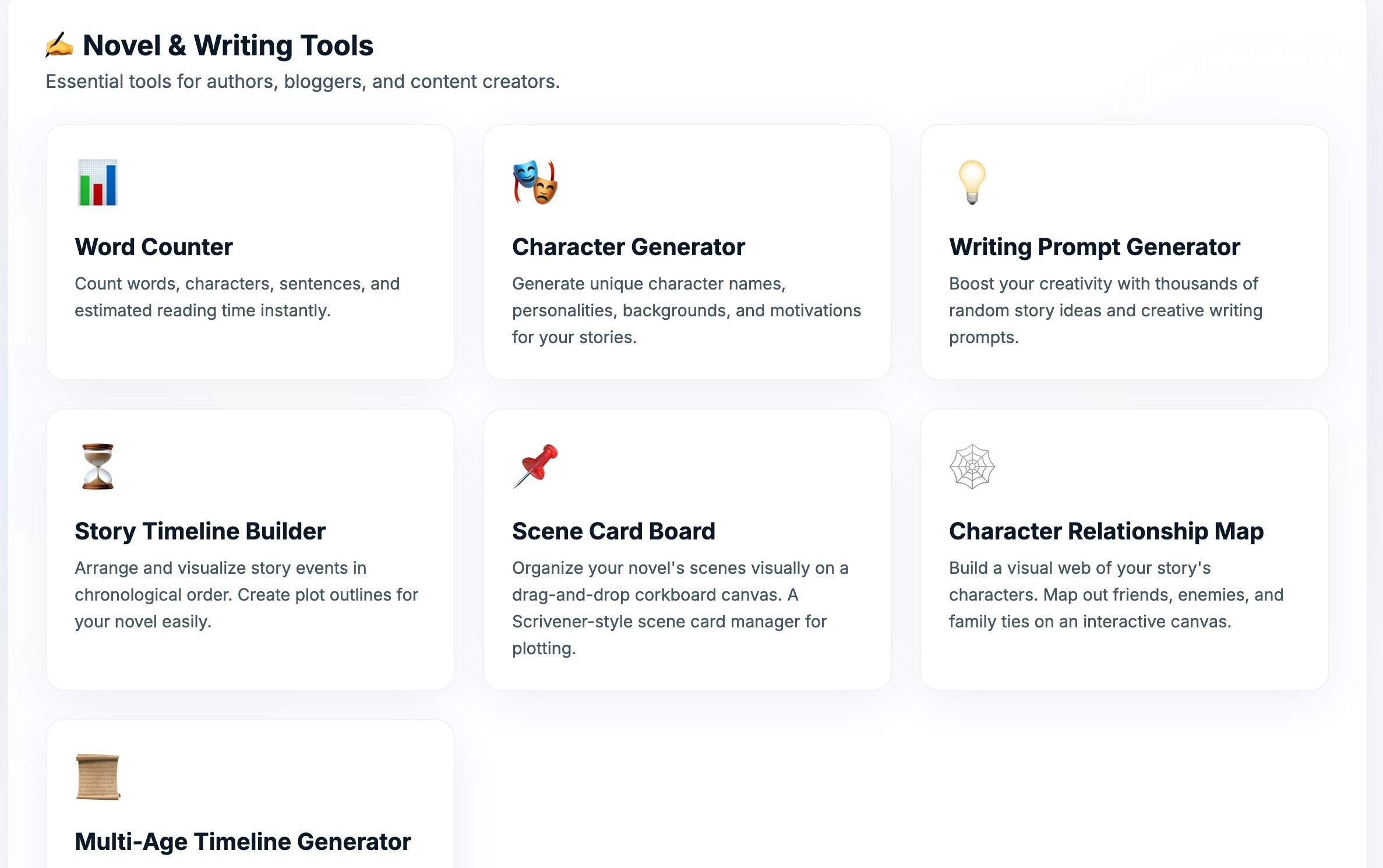
Task: Open the Writing Prompt Generator title
Action: 1094,247
